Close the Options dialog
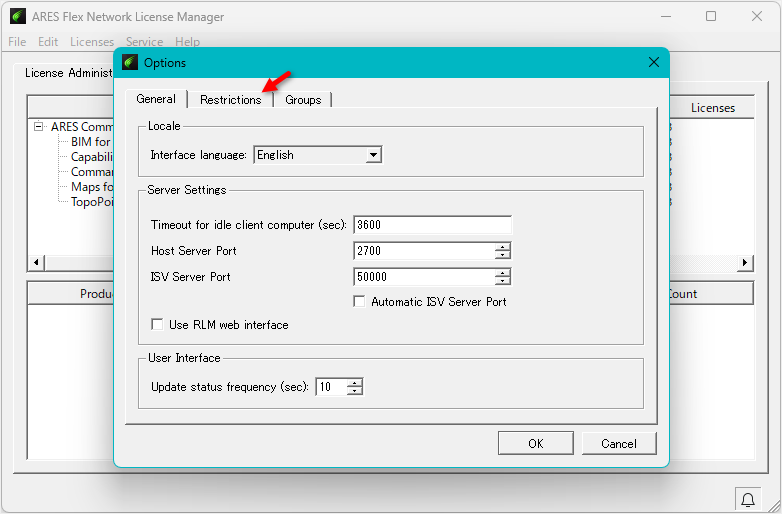This screenshot has width=782, height=514. pyautogui.click(x=654, y=62)
